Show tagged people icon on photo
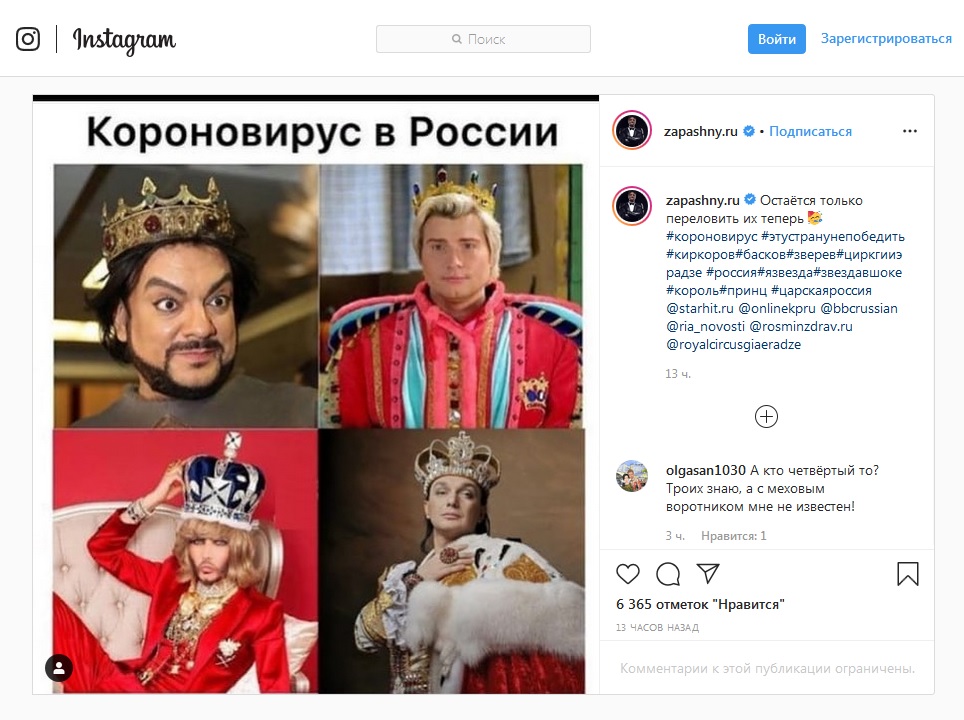964x720 pixels. (x=59, y=668)
